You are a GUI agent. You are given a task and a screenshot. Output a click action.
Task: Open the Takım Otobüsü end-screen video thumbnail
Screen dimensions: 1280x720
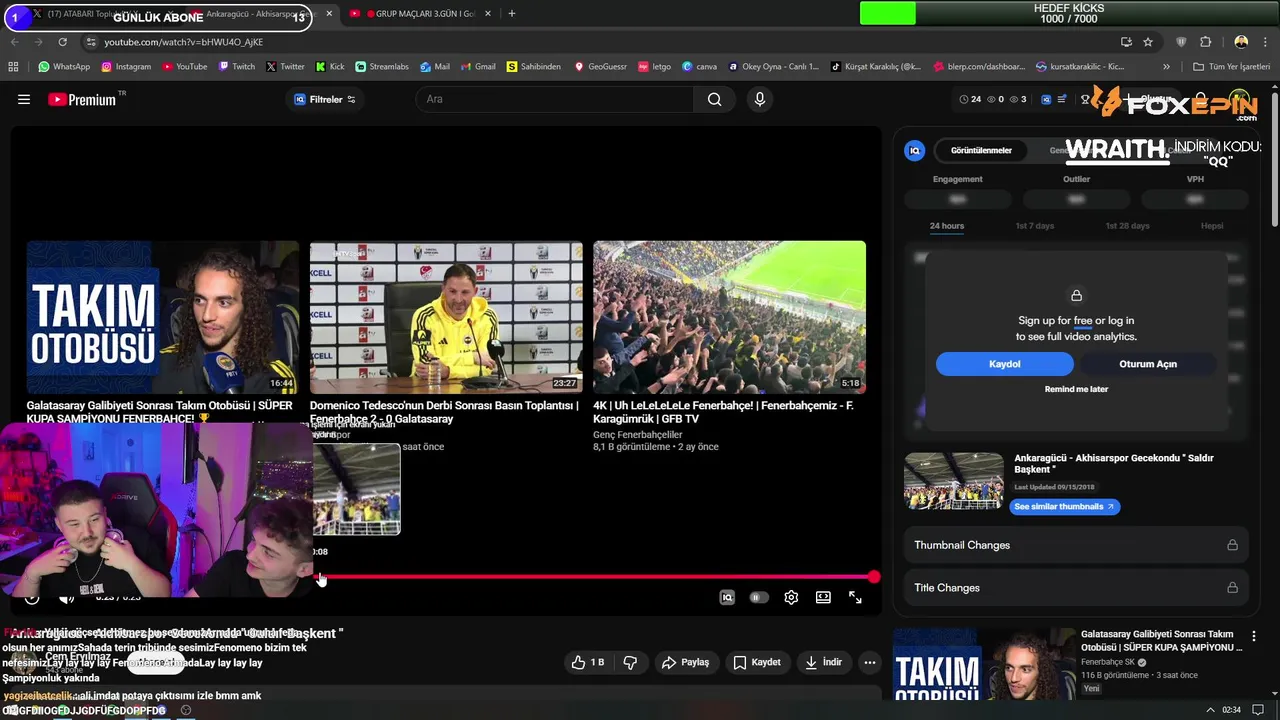tap(163, 317)
